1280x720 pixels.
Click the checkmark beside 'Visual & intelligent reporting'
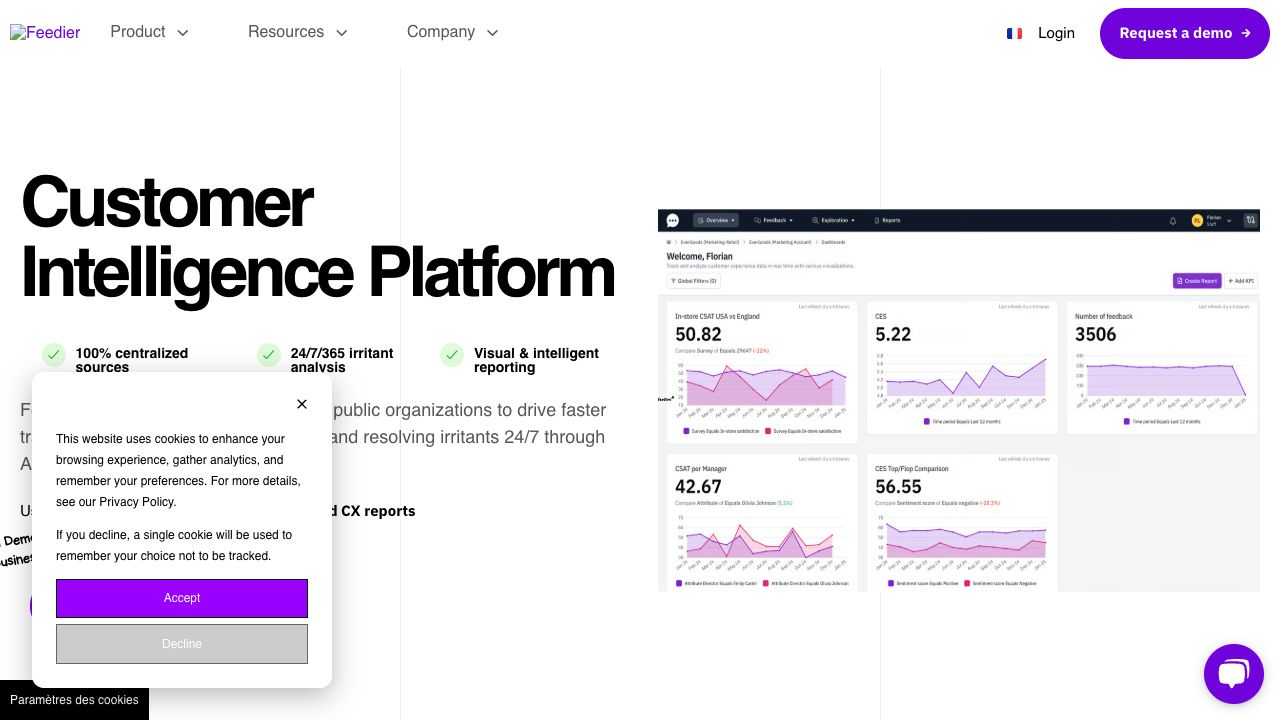coord(452,355)
